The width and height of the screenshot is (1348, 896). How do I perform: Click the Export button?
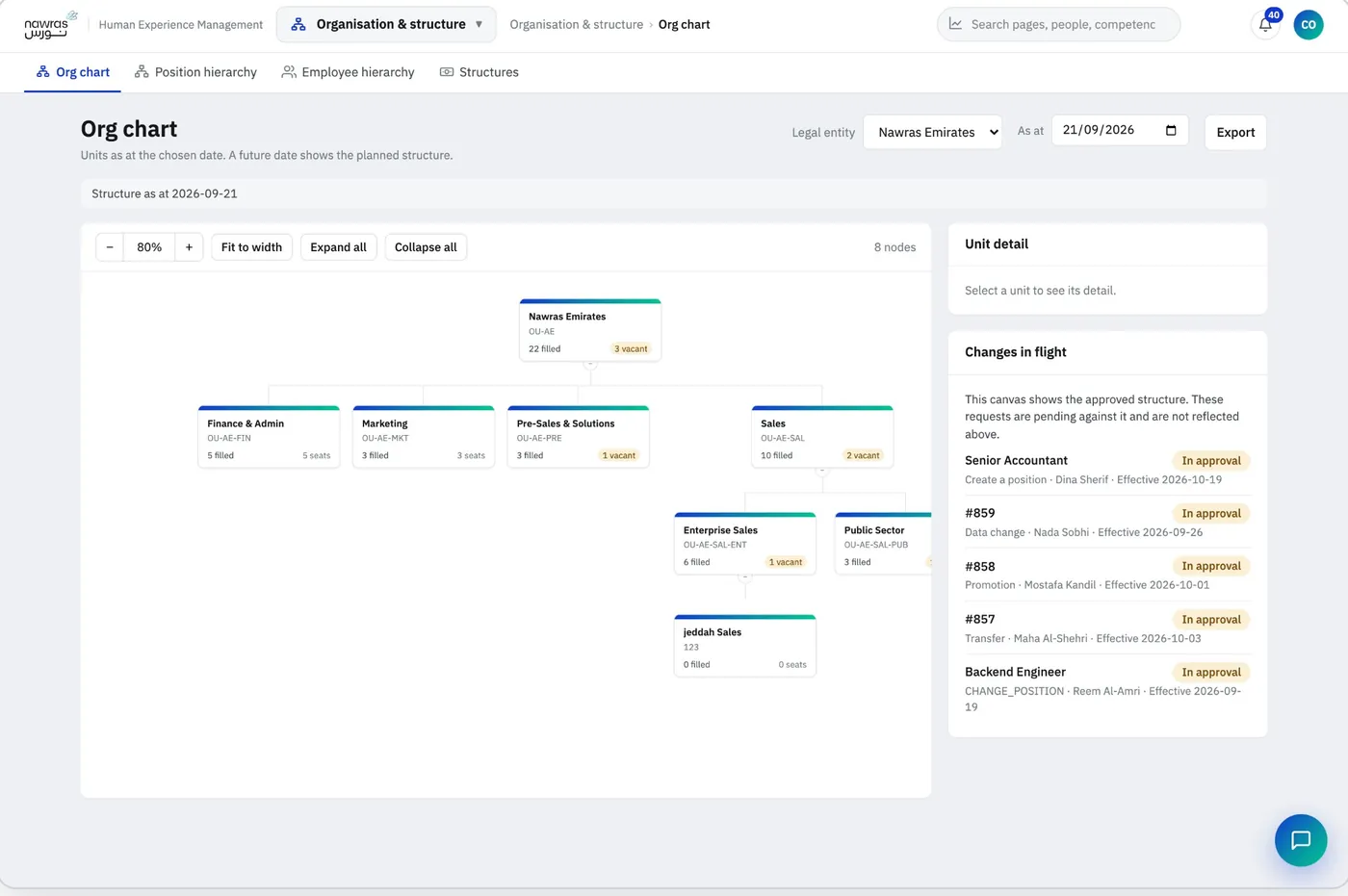pyautogui.click(x=1235, y=132)
